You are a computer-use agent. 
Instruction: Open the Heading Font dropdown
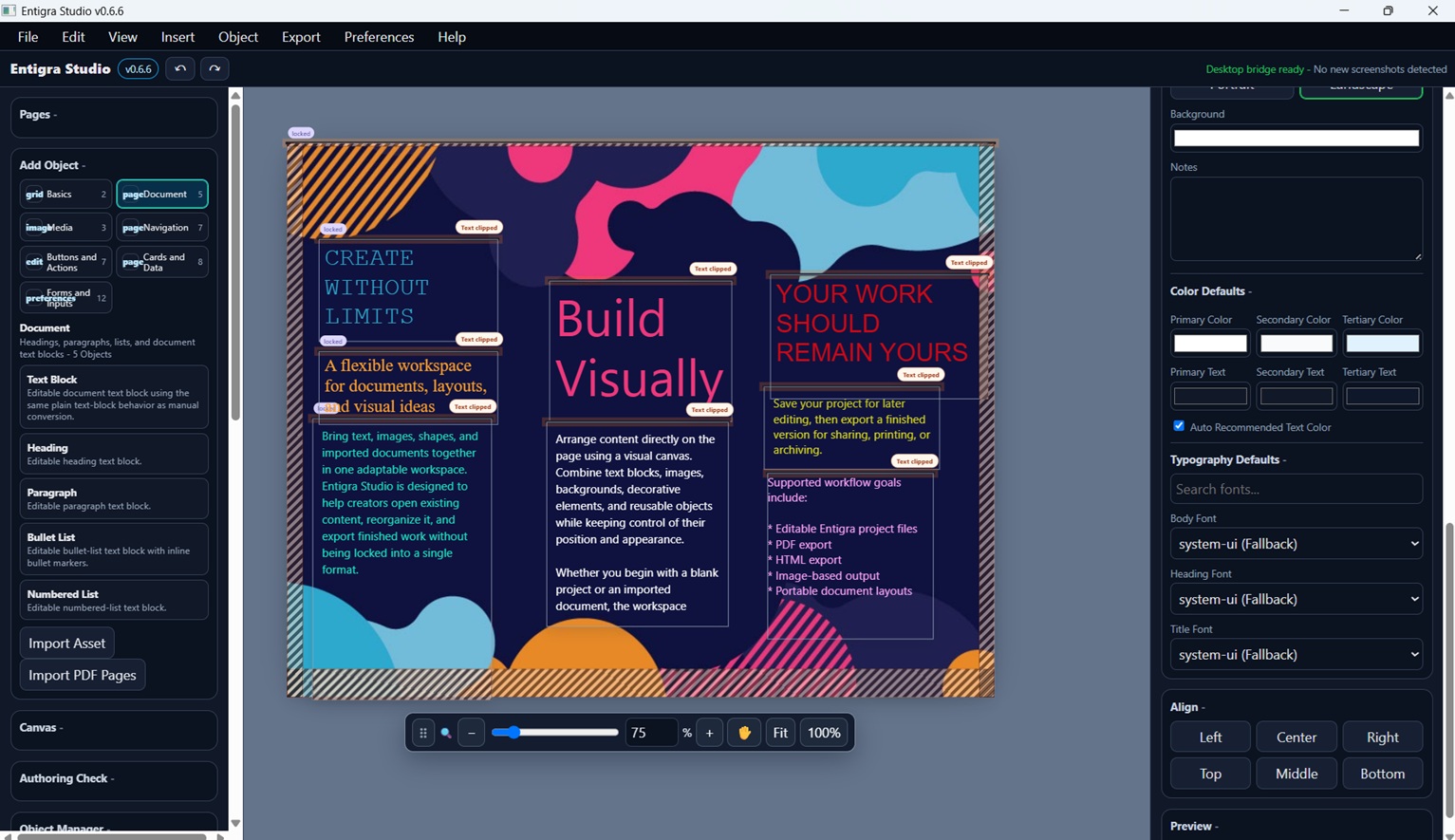[1296, 599]
